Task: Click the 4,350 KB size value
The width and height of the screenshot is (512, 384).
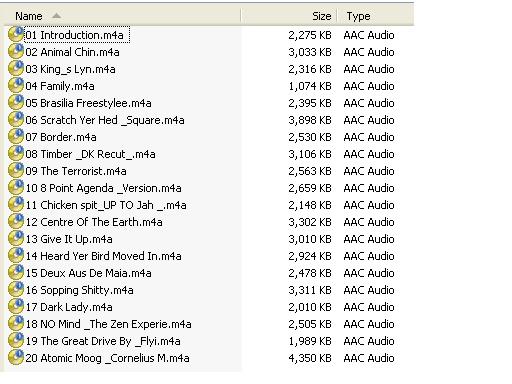Action: click(x=310, y=358)
